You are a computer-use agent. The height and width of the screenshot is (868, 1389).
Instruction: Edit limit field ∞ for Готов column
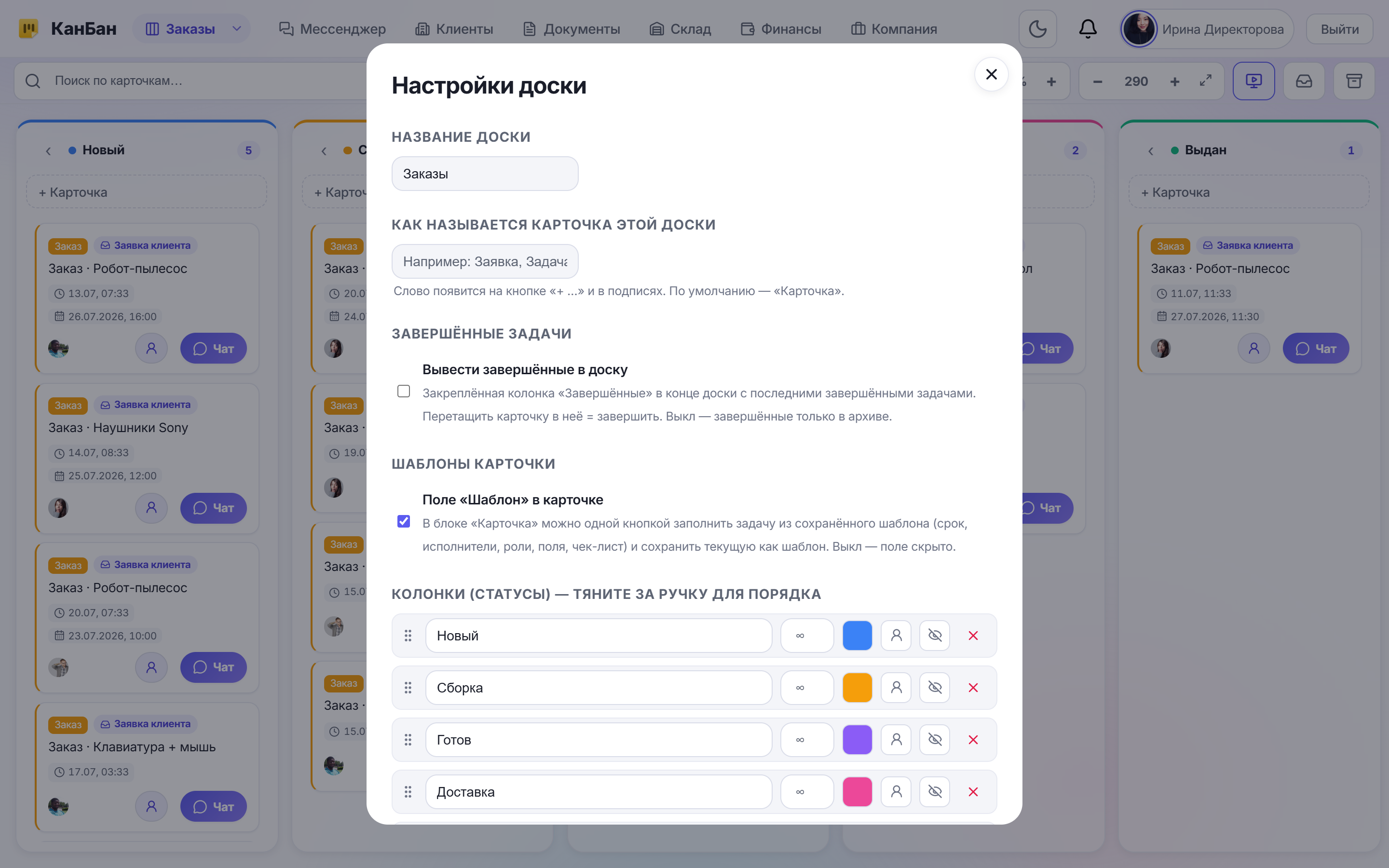[807, 740]
